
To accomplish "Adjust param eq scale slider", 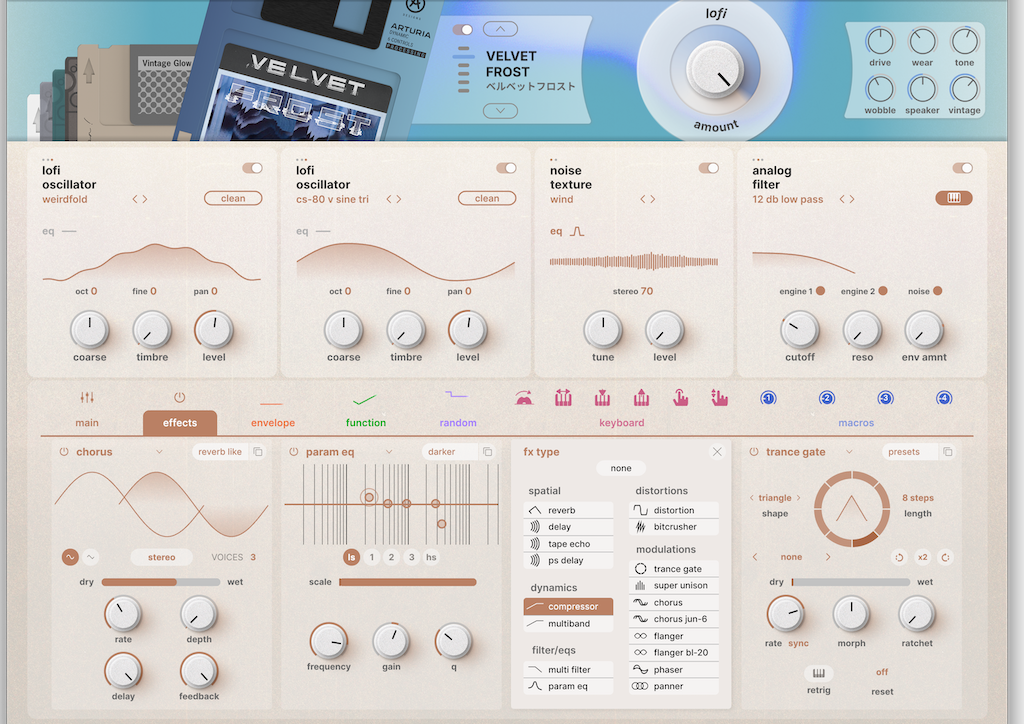I will 408,582.
